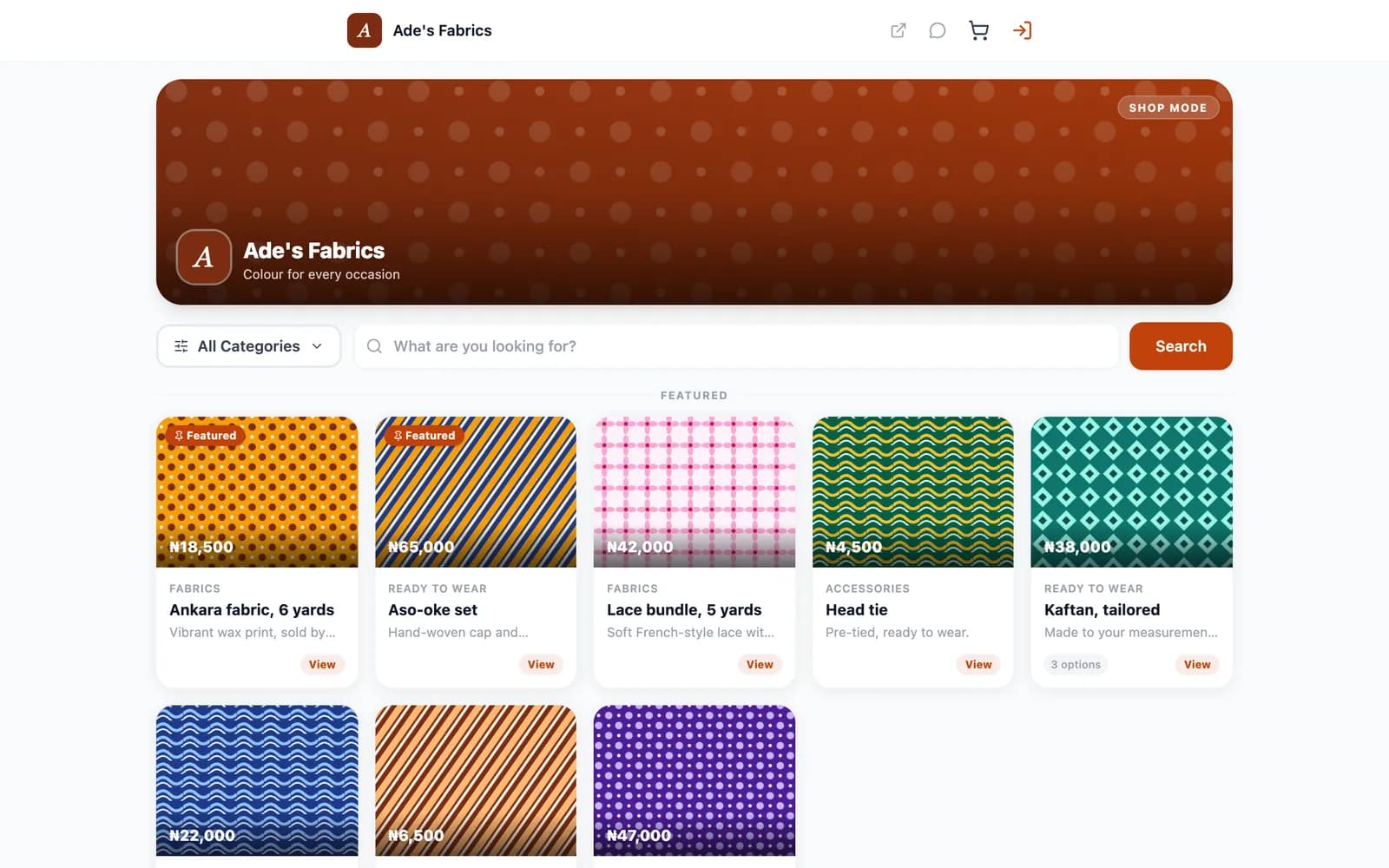This screenshot has height=868, width=1389.
Task: Click the filter sliders icon in All Categories
Action: point(181,346)
